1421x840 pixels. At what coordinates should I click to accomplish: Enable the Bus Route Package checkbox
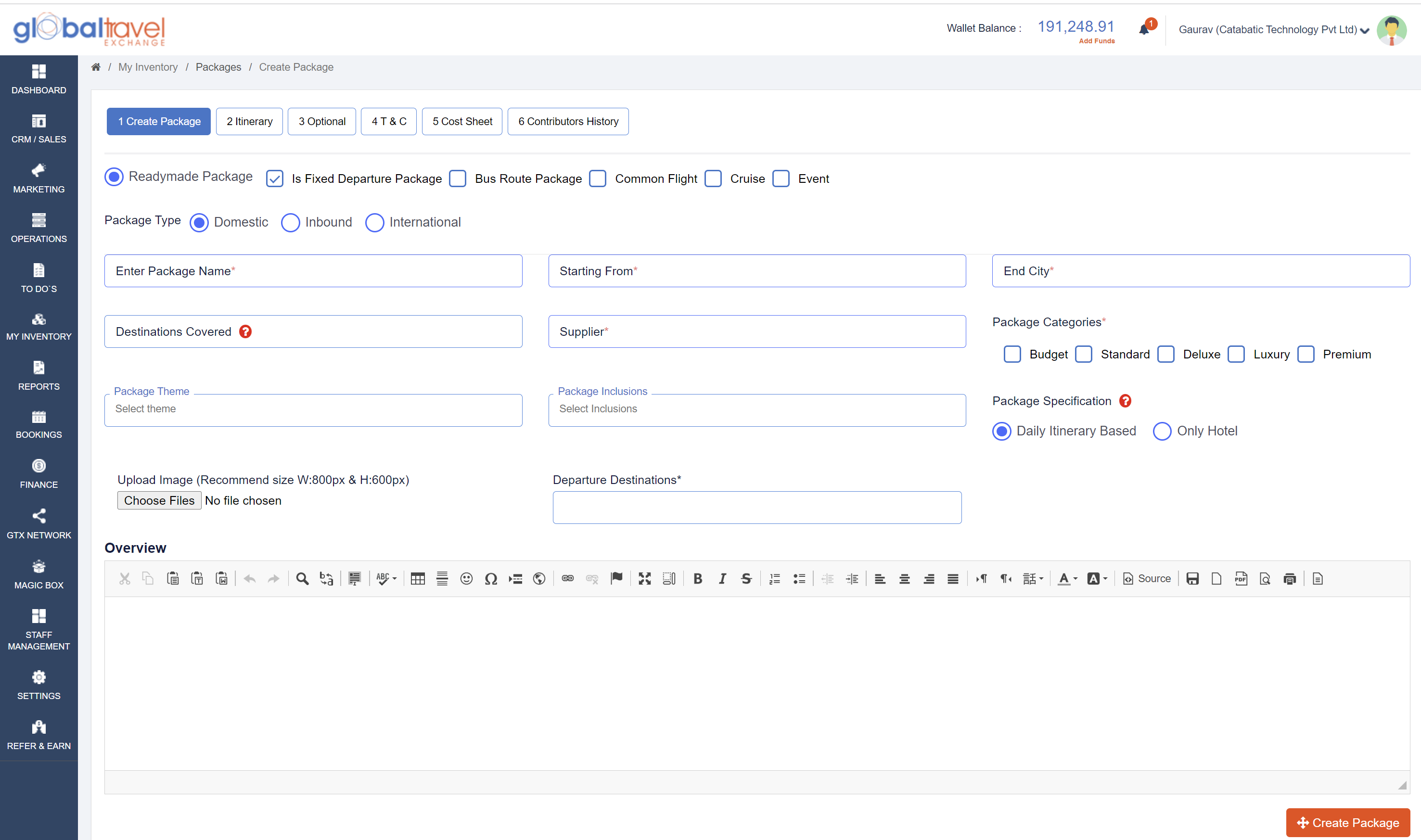coord(458,179)
